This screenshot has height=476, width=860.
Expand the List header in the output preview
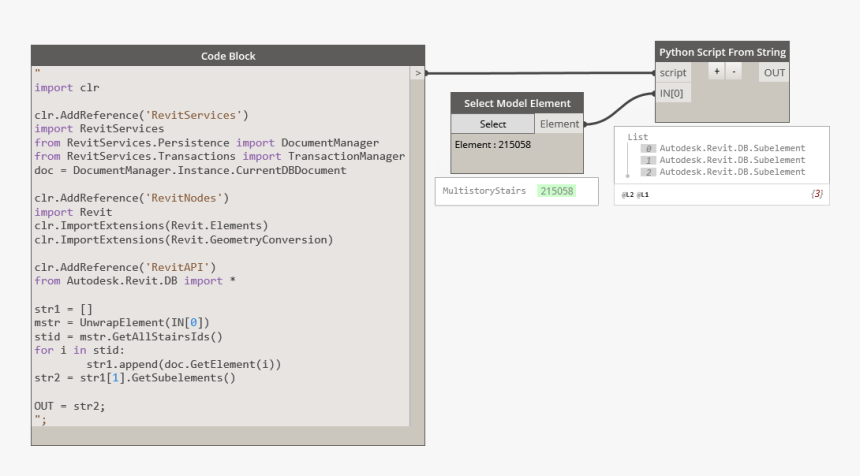[x=638, y=137]
